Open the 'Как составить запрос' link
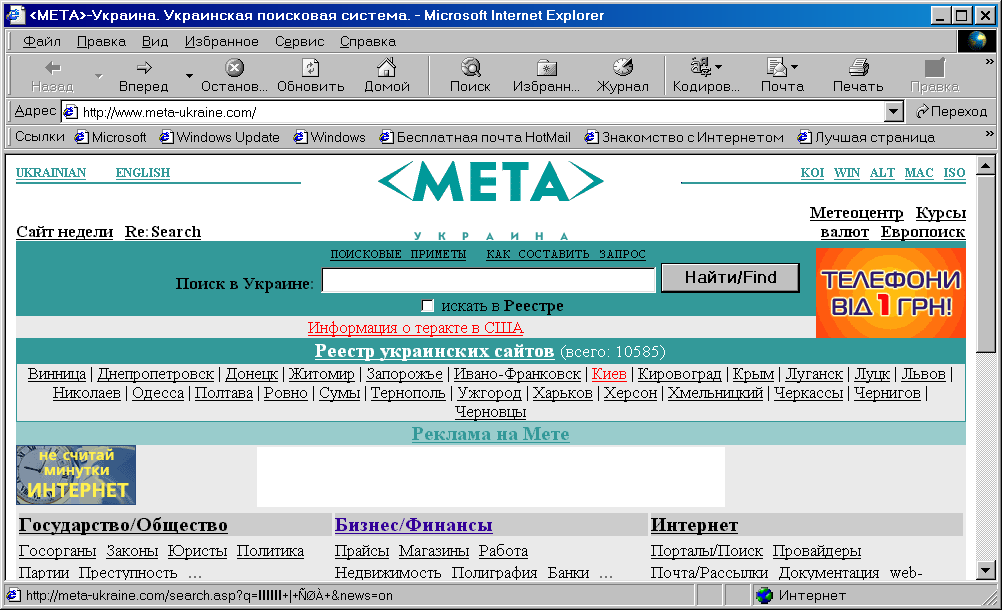Image resolution: width=1002 pixels, height=610 pixels. coord(566,254)
